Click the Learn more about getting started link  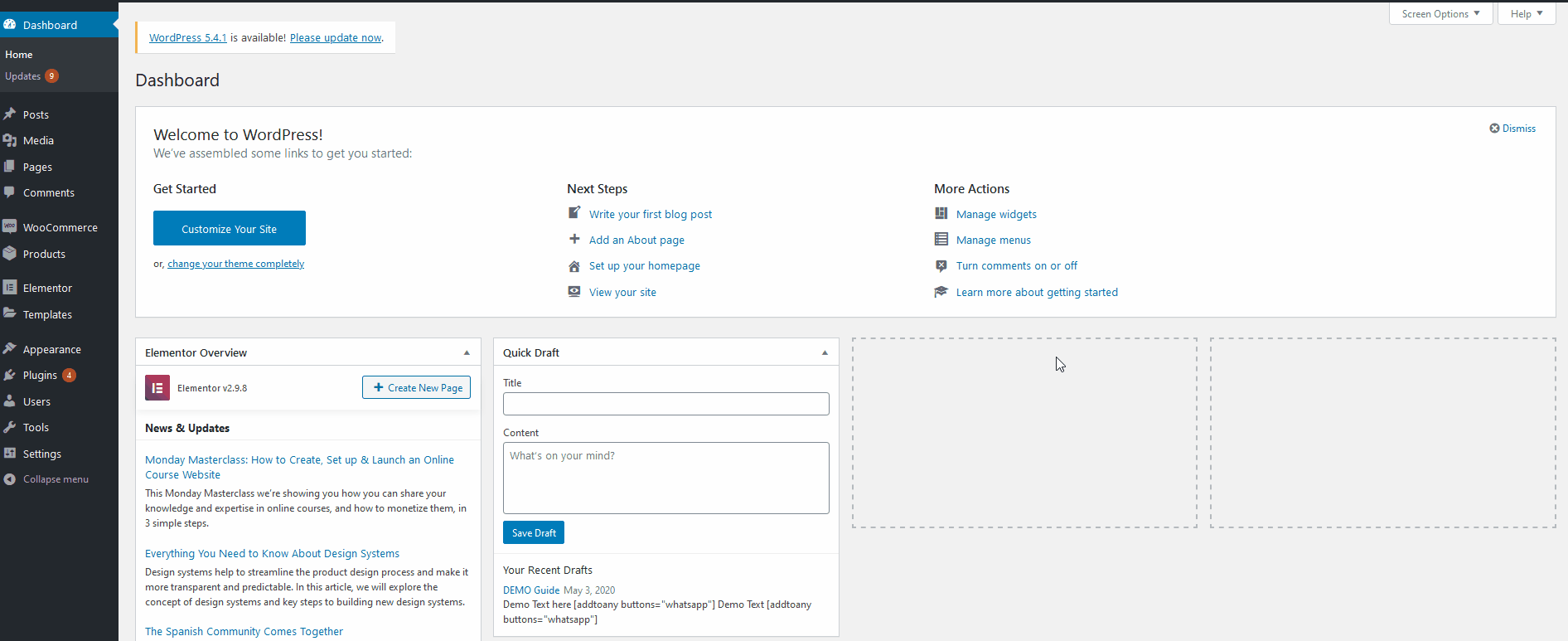(1037, 293)
